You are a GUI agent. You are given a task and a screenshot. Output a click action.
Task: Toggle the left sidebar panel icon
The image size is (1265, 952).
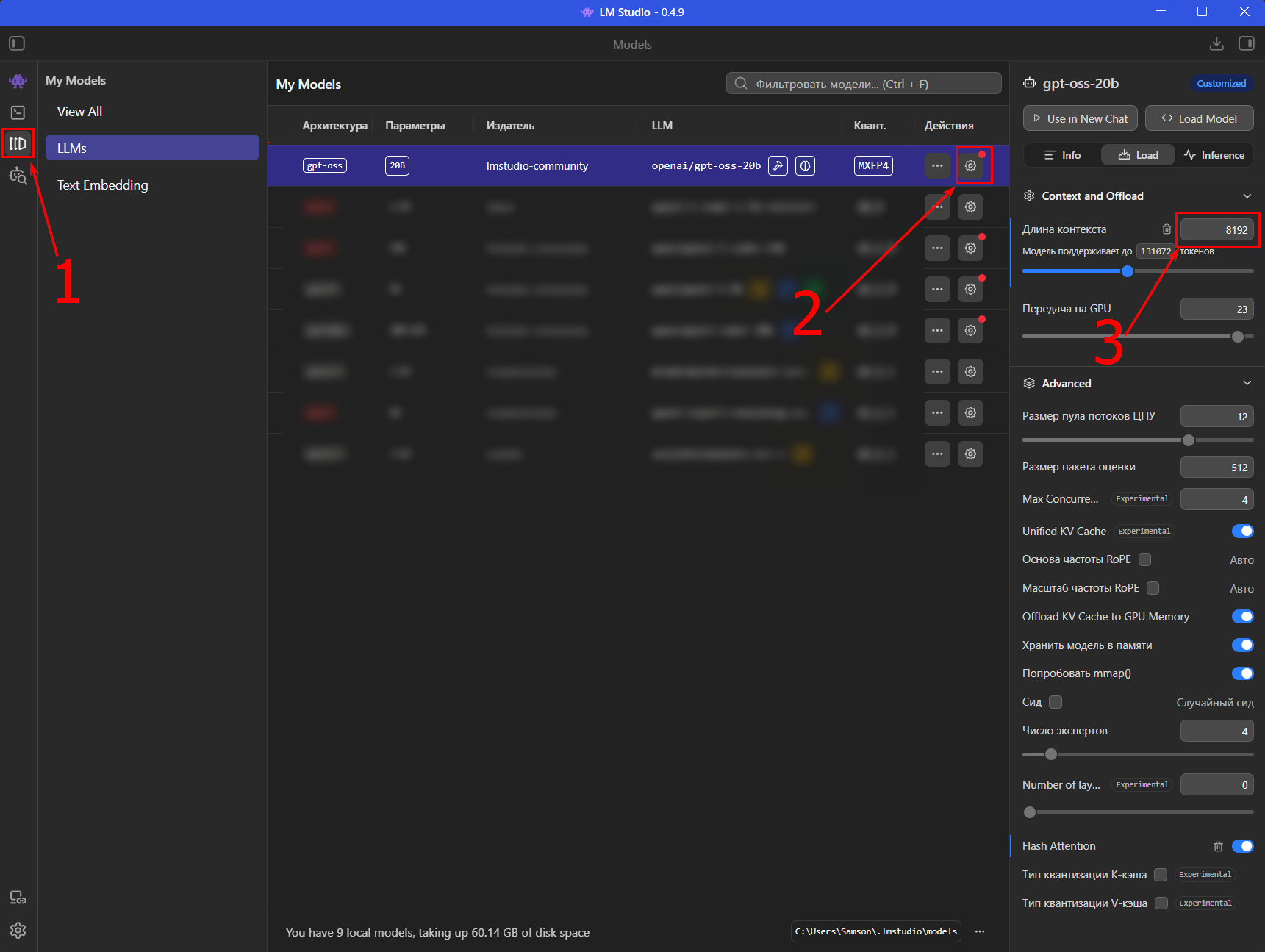17,43
